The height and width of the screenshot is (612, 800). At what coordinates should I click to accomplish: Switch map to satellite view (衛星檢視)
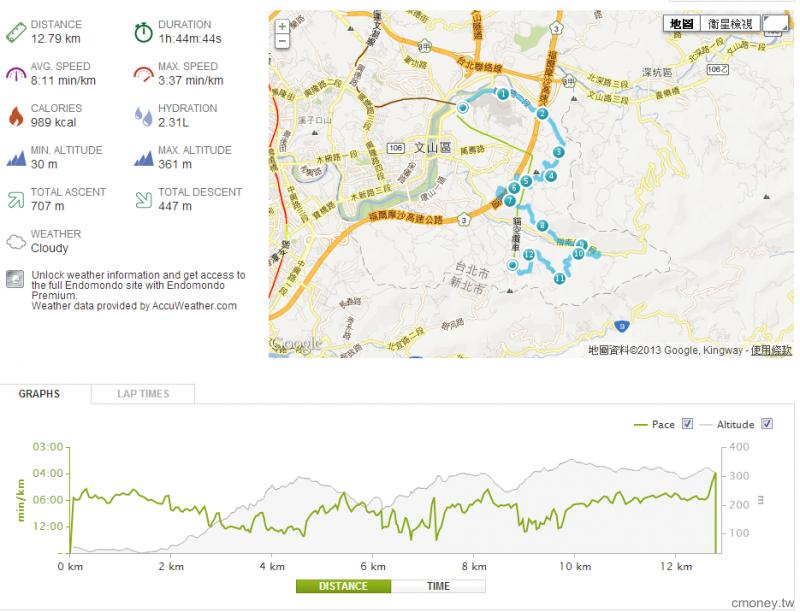[732, 23]
